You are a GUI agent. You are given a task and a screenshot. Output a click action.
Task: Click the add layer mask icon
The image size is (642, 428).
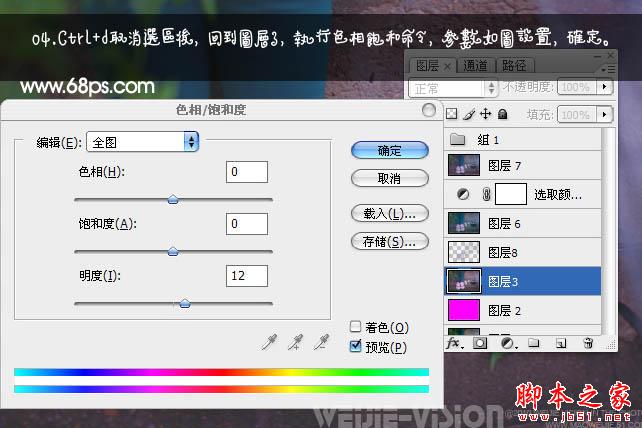coord(480,343)
